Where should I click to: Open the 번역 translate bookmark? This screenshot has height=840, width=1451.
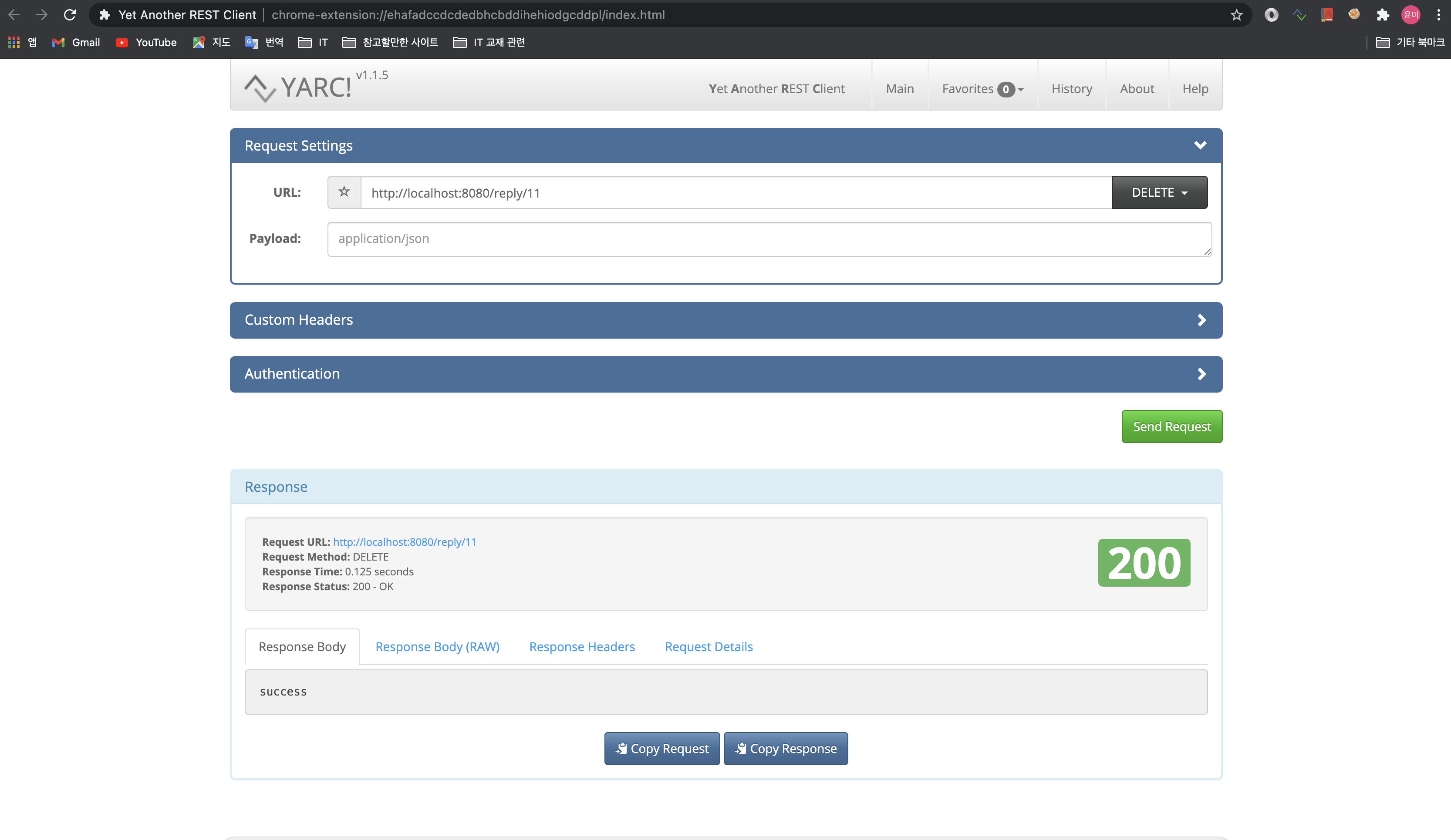pos(264,42)
